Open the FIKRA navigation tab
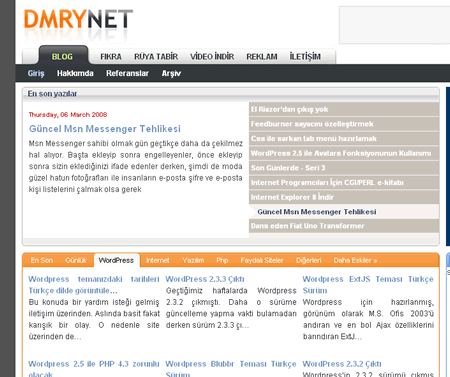Screen dimensions: 450x377 [111, 57]
